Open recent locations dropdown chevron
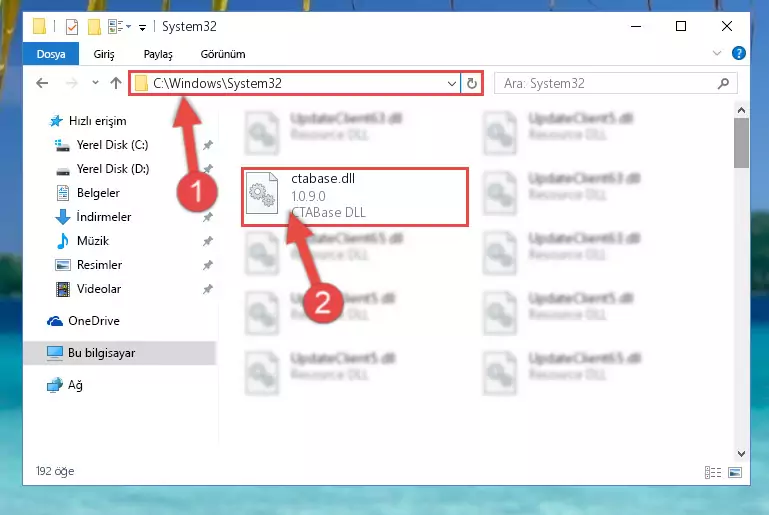 (x=95, y=83)
